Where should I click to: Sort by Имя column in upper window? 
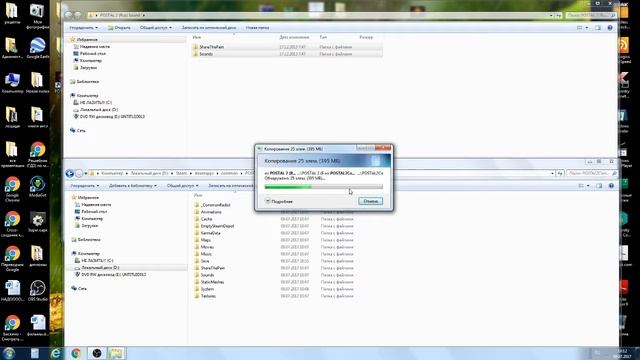[197, 37]
